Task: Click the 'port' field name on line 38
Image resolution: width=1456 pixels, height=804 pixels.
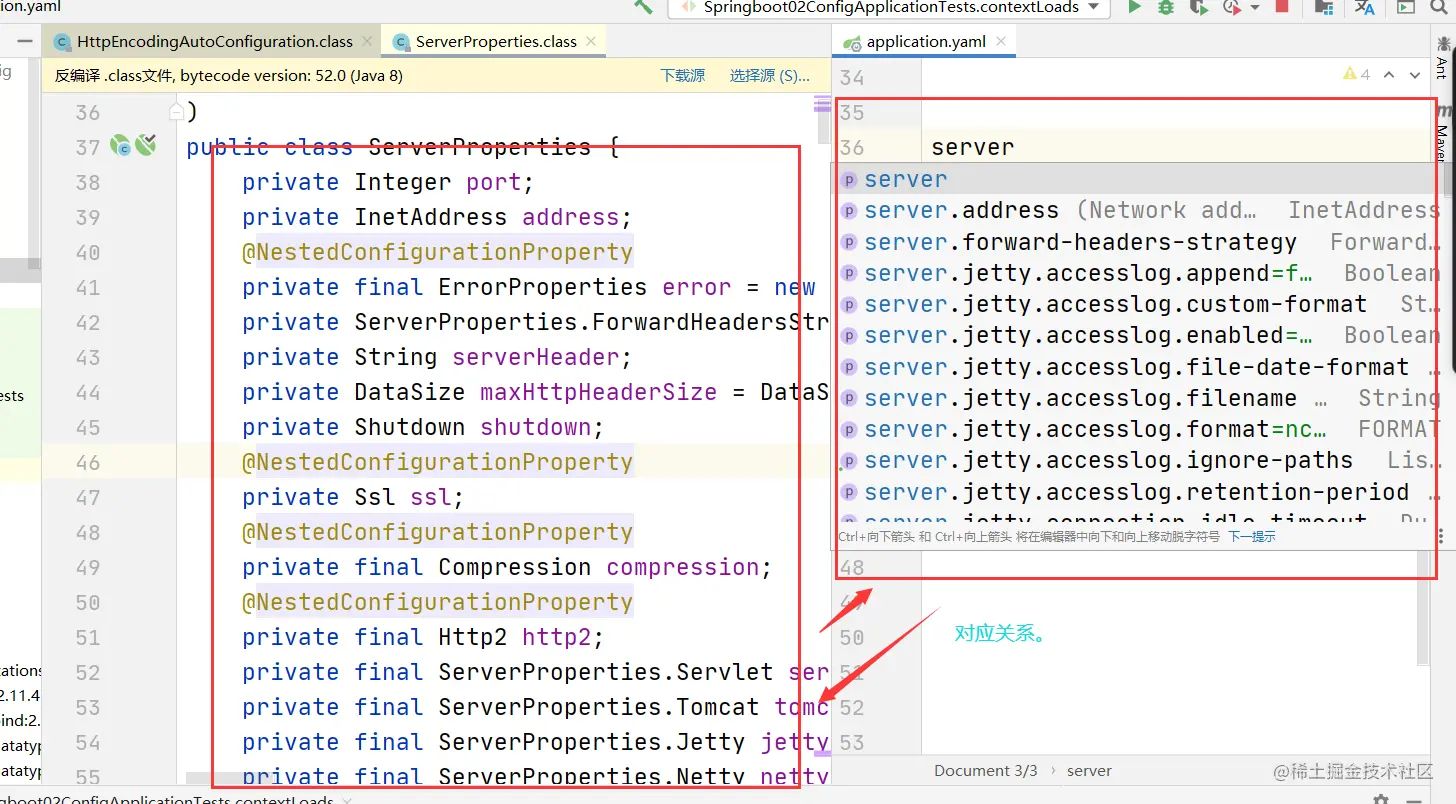Action: click(493, 182)
